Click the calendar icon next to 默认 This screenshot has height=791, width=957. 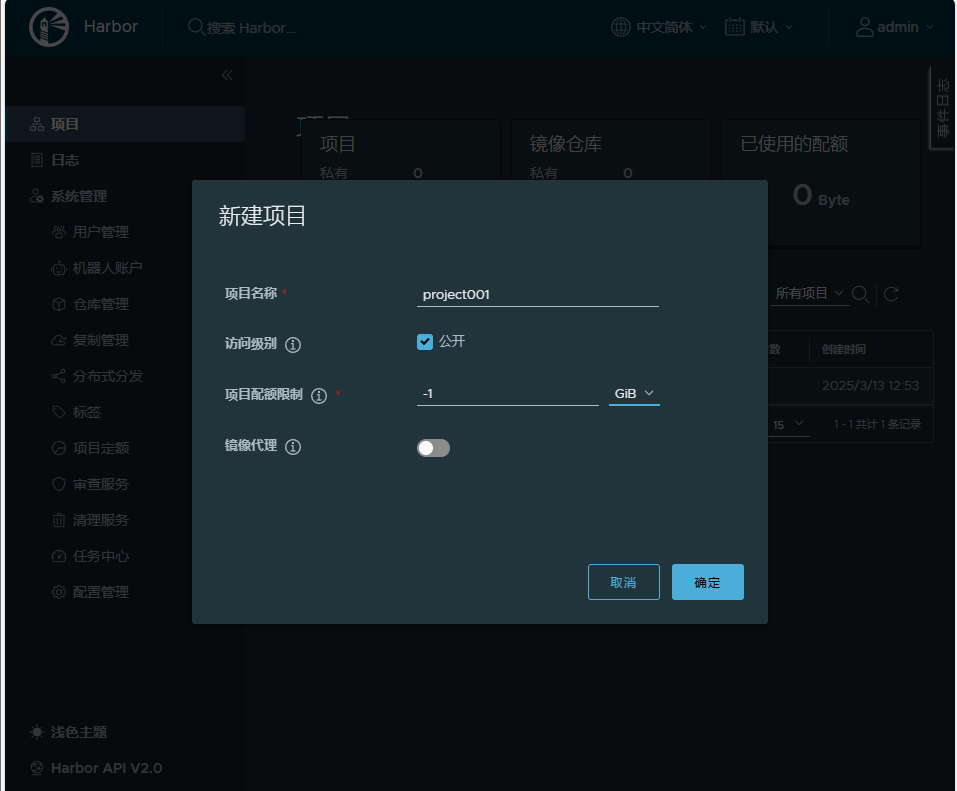click(x=735, y=27)
